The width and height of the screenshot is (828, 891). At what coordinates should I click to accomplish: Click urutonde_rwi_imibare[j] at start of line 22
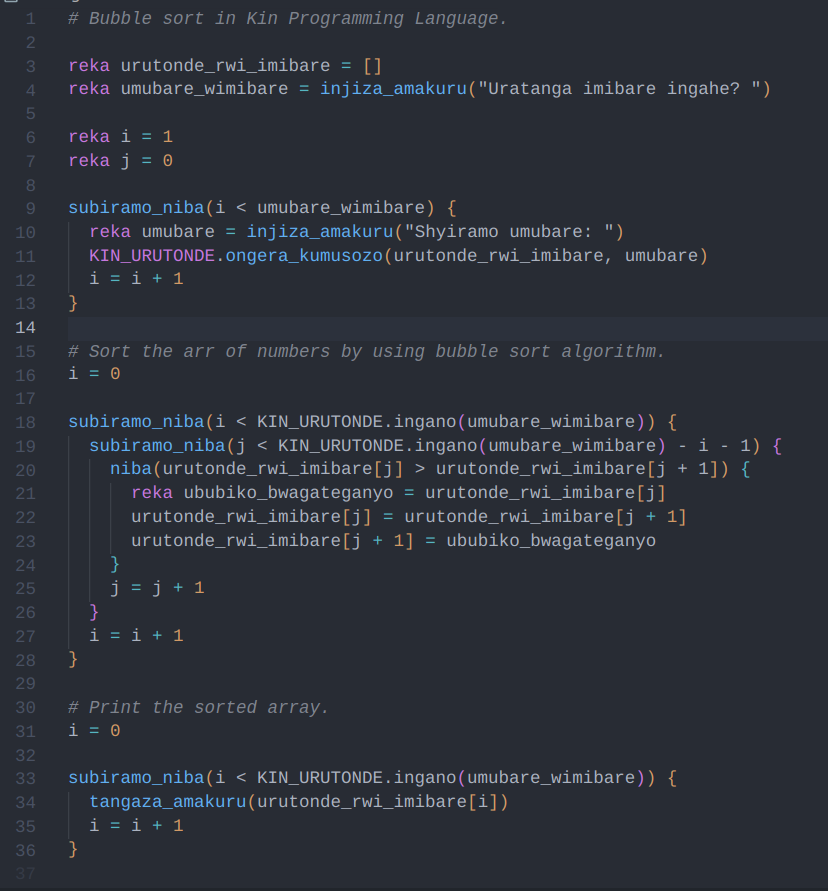[x=251, y=517]
